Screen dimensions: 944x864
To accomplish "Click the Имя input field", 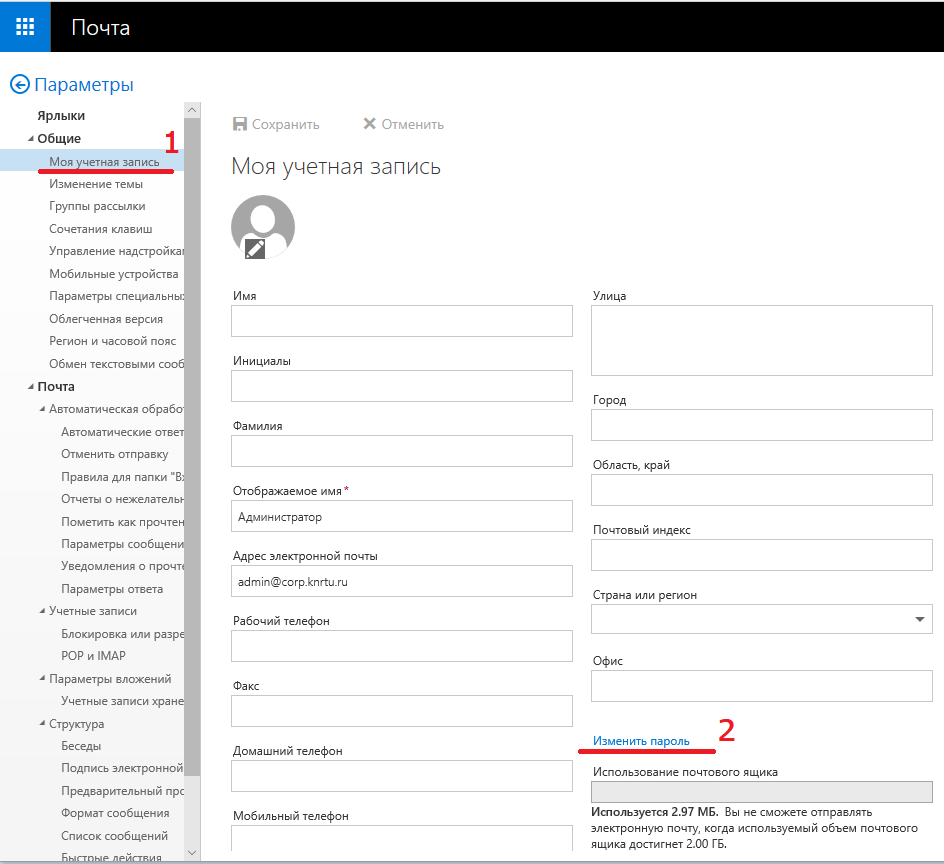I will point(401,321).
